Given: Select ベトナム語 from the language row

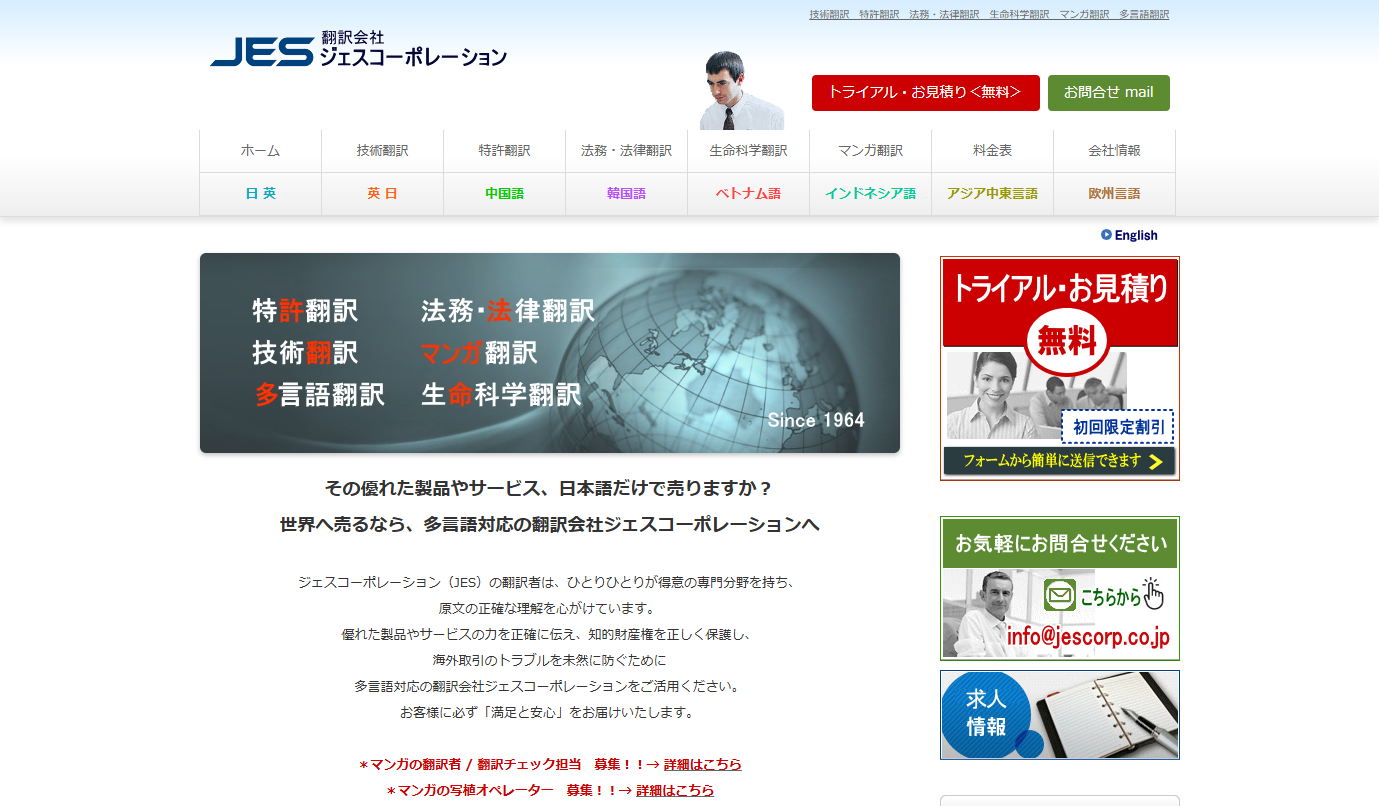Looking at the screenshot, I should pyautogui.click(x=748, y=193).
